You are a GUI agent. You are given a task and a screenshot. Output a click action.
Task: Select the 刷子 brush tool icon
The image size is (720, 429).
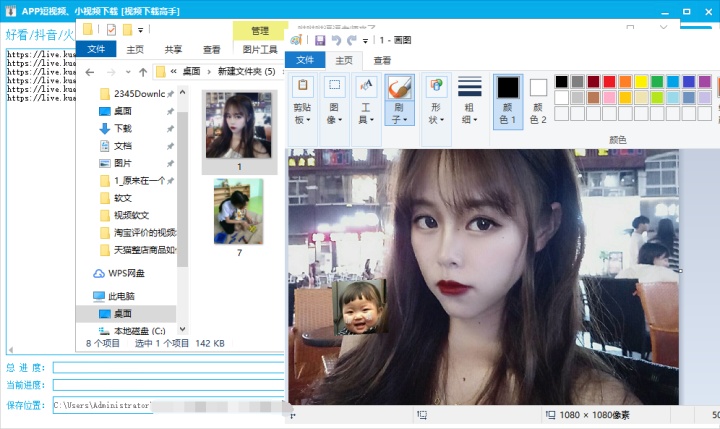tap(399, 87)
